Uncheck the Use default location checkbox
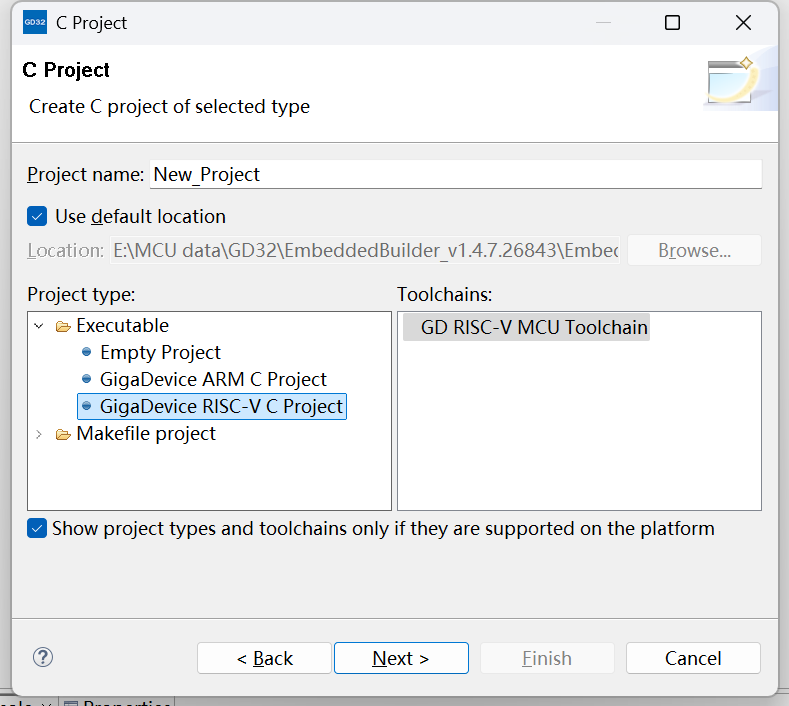This screenshot has width=789, height=706. coord(37,216)
